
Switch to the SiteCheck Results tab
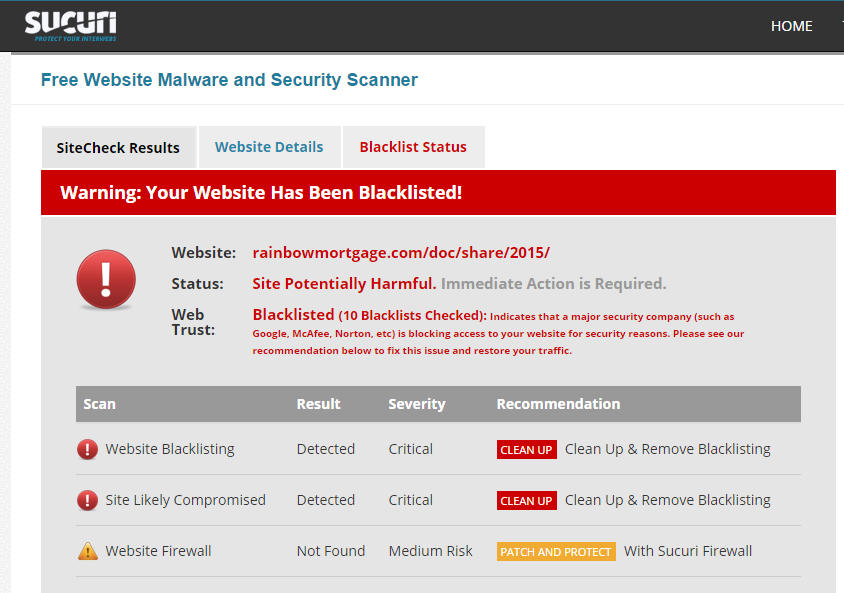pos(118,148)
